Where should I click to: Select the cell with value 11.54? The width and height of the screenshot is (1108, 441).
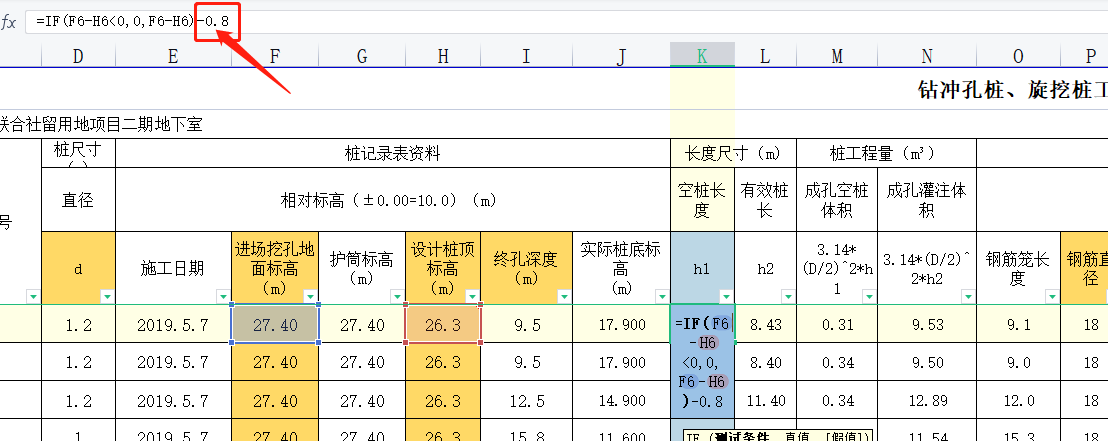pyautogui.click(x=927, y=431)
